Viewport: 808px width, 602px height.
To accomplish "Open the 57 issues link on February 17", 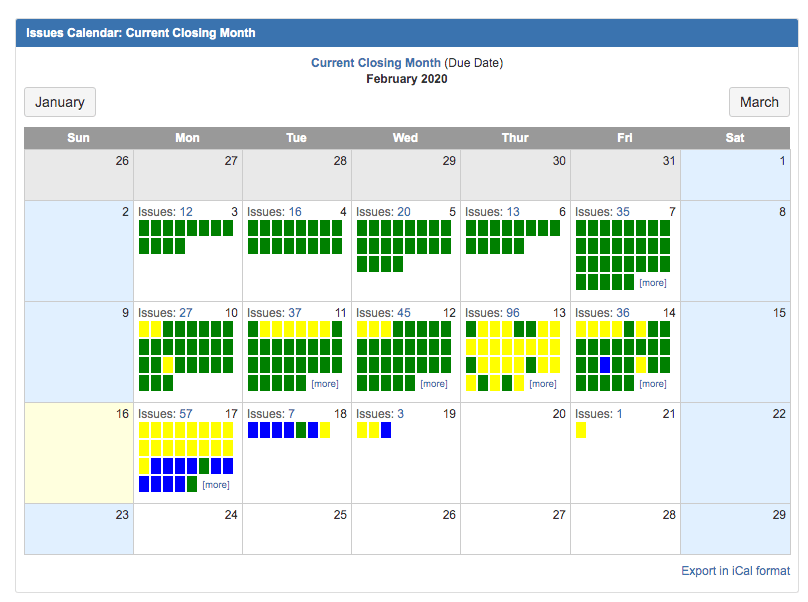I will coord(185,414).
